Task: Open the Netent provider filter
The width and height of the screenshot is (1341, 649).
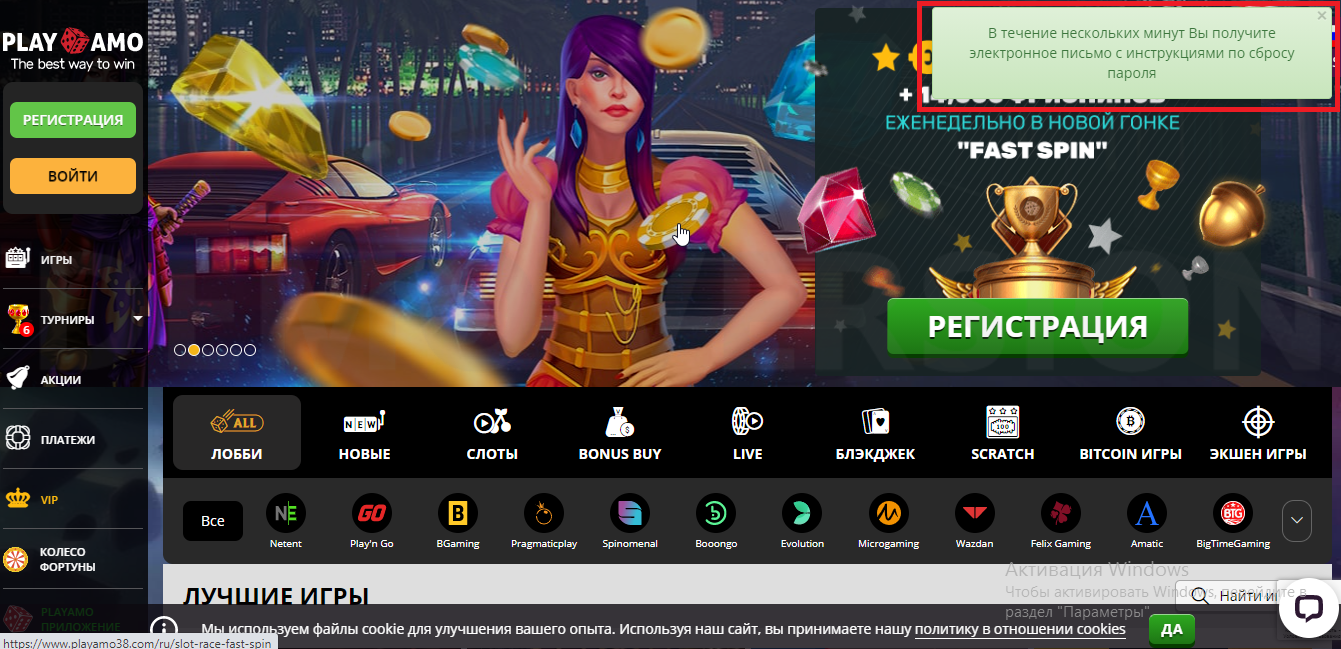Action: (x=285, y=522)
